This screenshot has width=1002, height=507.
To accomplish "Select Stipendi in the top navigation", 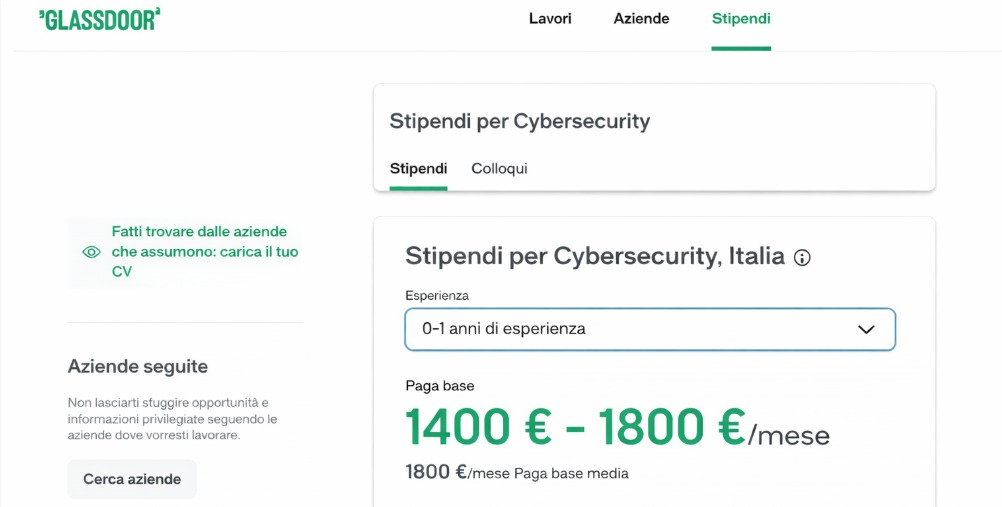I will (741, 19).
